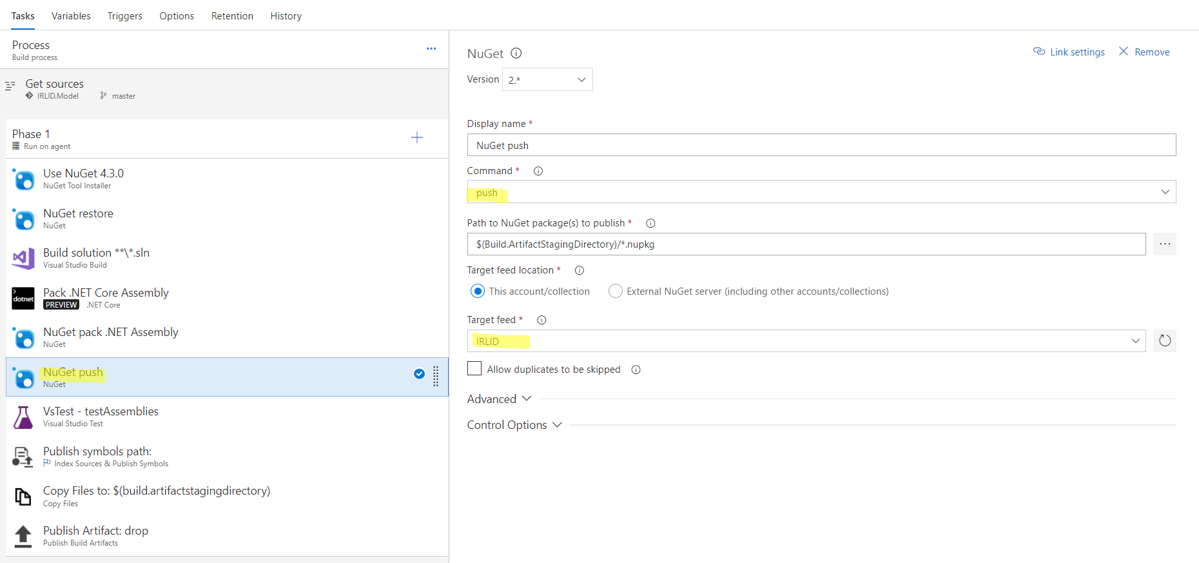Image resolution: width=1199 pixels, height=563 pixels.
Task: Refresh the Target feed list
Action: pos(1165,340)
